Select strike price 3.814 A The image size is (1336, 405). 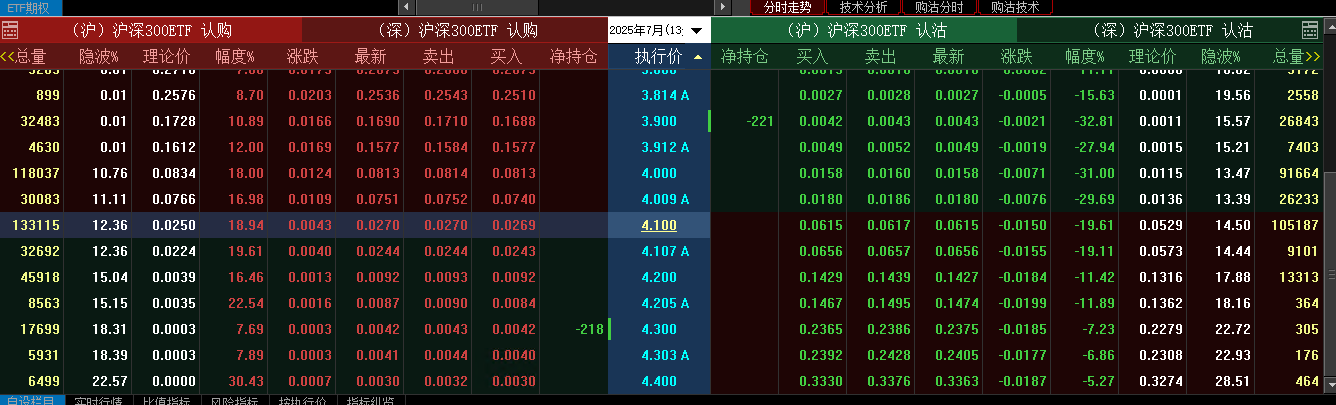coord(665,95)
